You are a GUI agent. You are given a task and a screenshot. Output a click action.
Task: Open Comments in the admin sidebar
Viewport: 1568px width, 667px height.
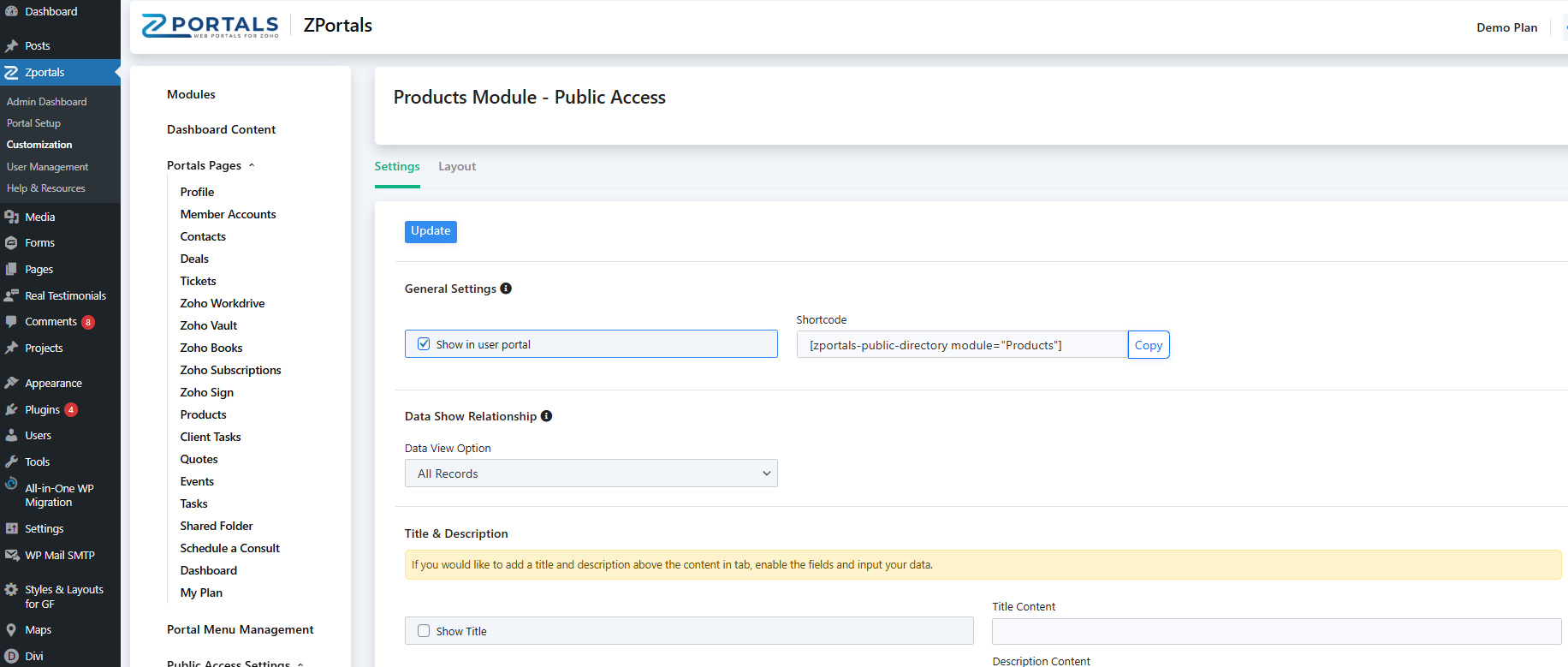tap(50, 322)
